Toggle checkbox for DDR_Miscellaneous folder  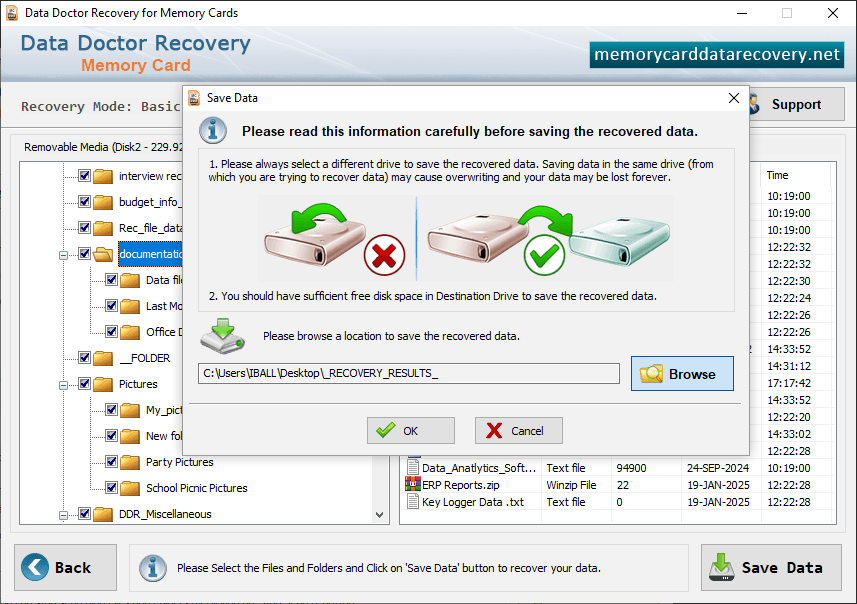pos(84,514)
